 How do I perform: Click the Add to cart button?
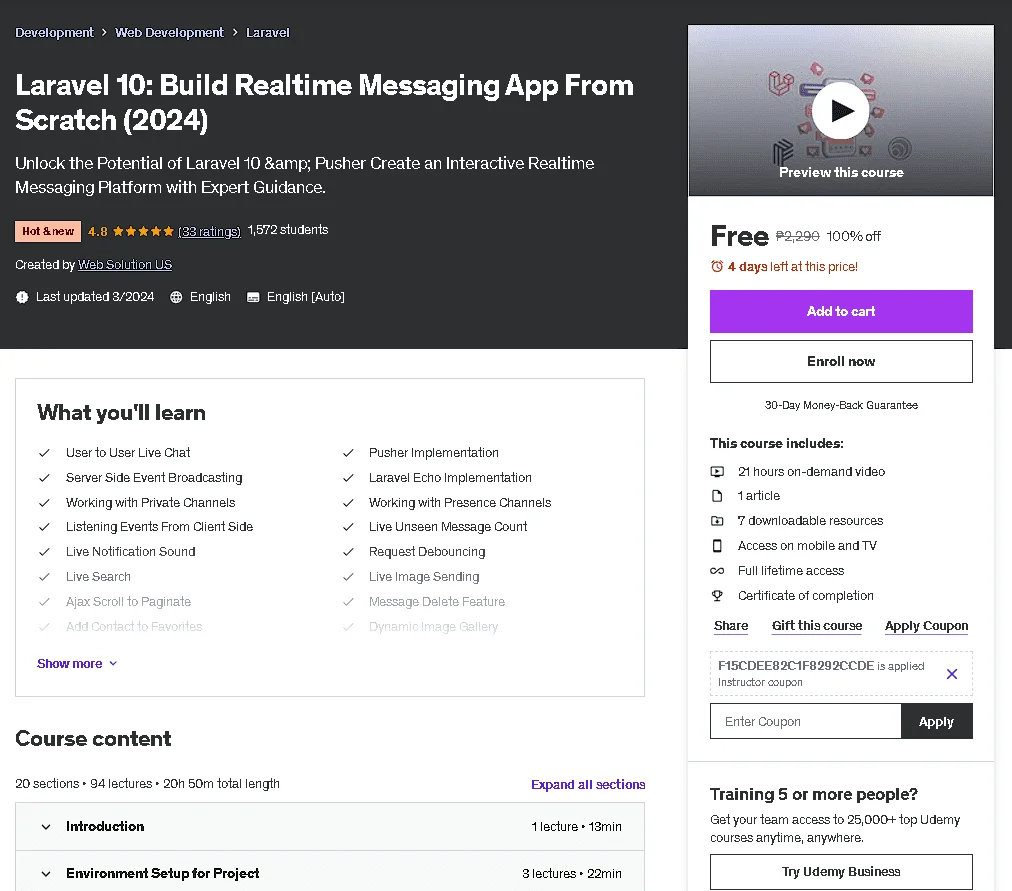(841, 312)
